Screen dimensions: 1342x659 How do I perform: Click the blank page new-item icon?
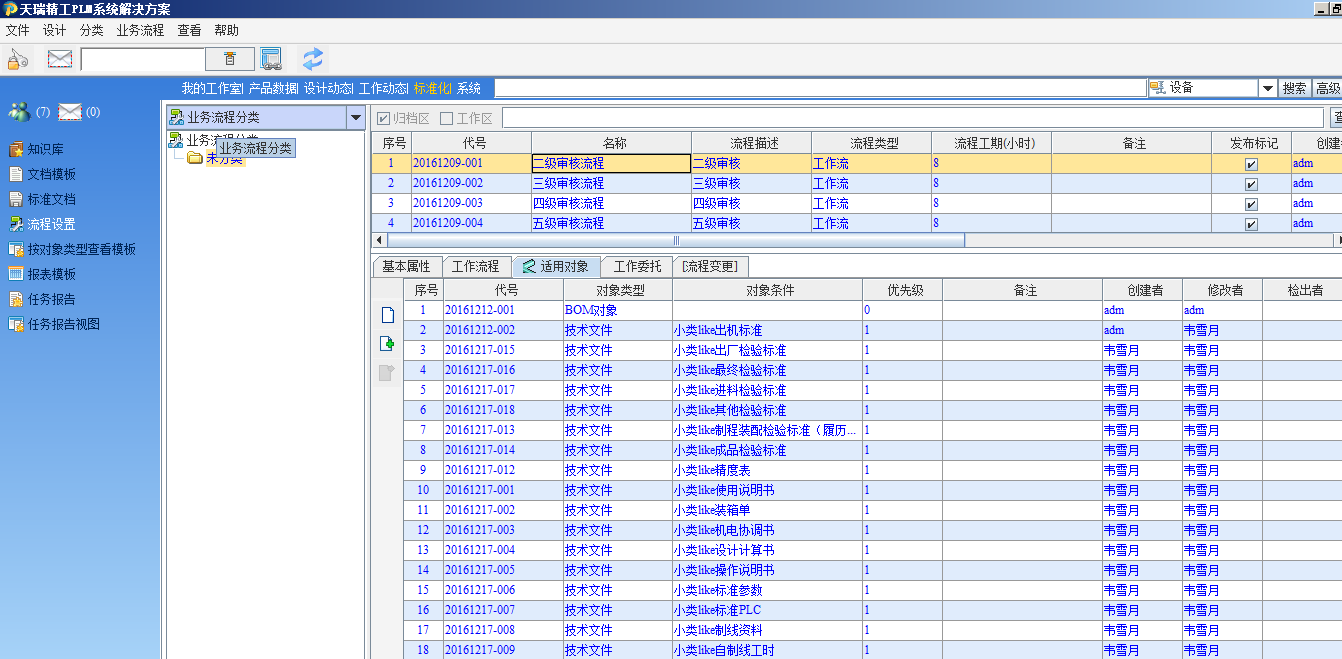pyautogui.click(x=387, y=315)
